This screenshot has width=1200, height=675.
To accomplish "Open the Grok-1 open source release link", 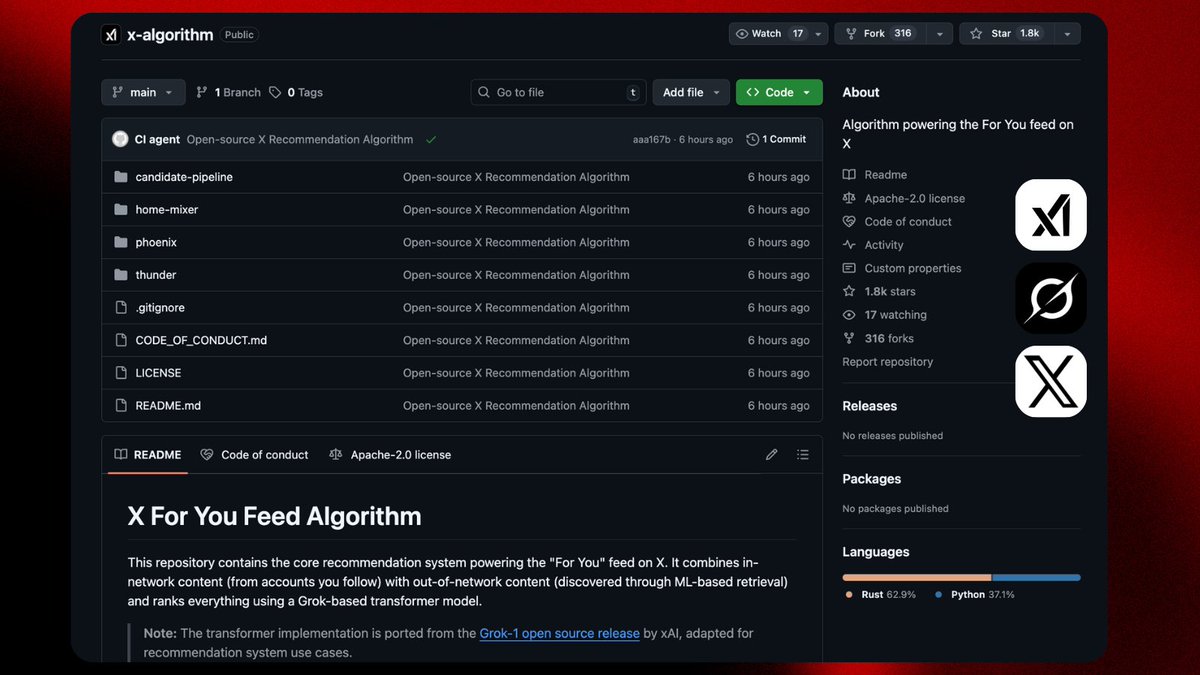I will click(x=559, y=633).
